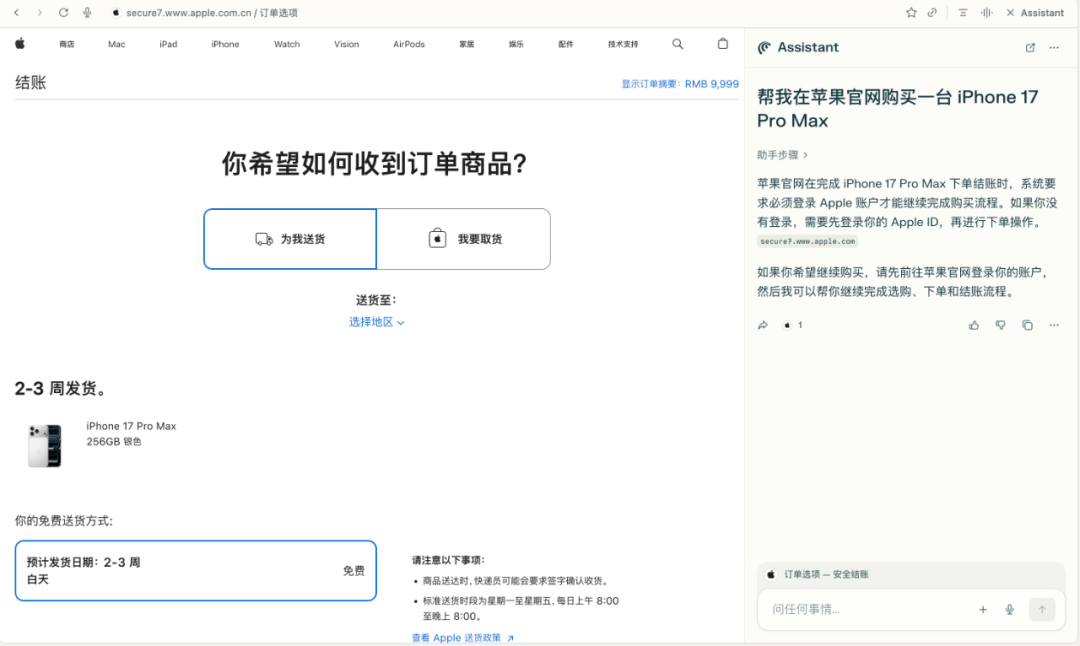Screen dimensions: 1080x646
Task: Open the 技术支持 menu item
Action: pyautogui.click(x=622, y=44)
